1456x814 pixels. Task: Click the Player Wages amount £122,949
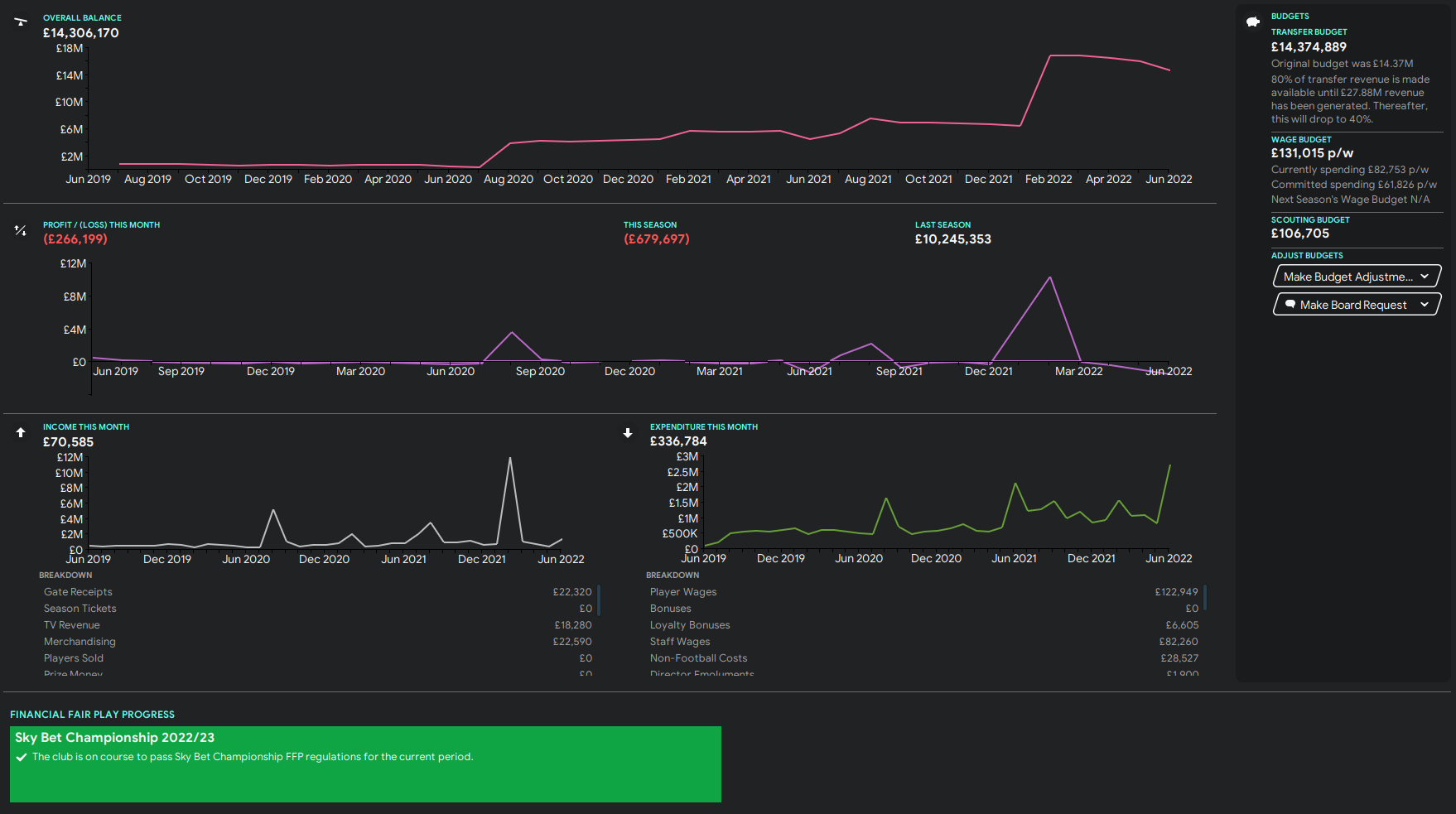pyautogui.click(x=1177, y=592)
